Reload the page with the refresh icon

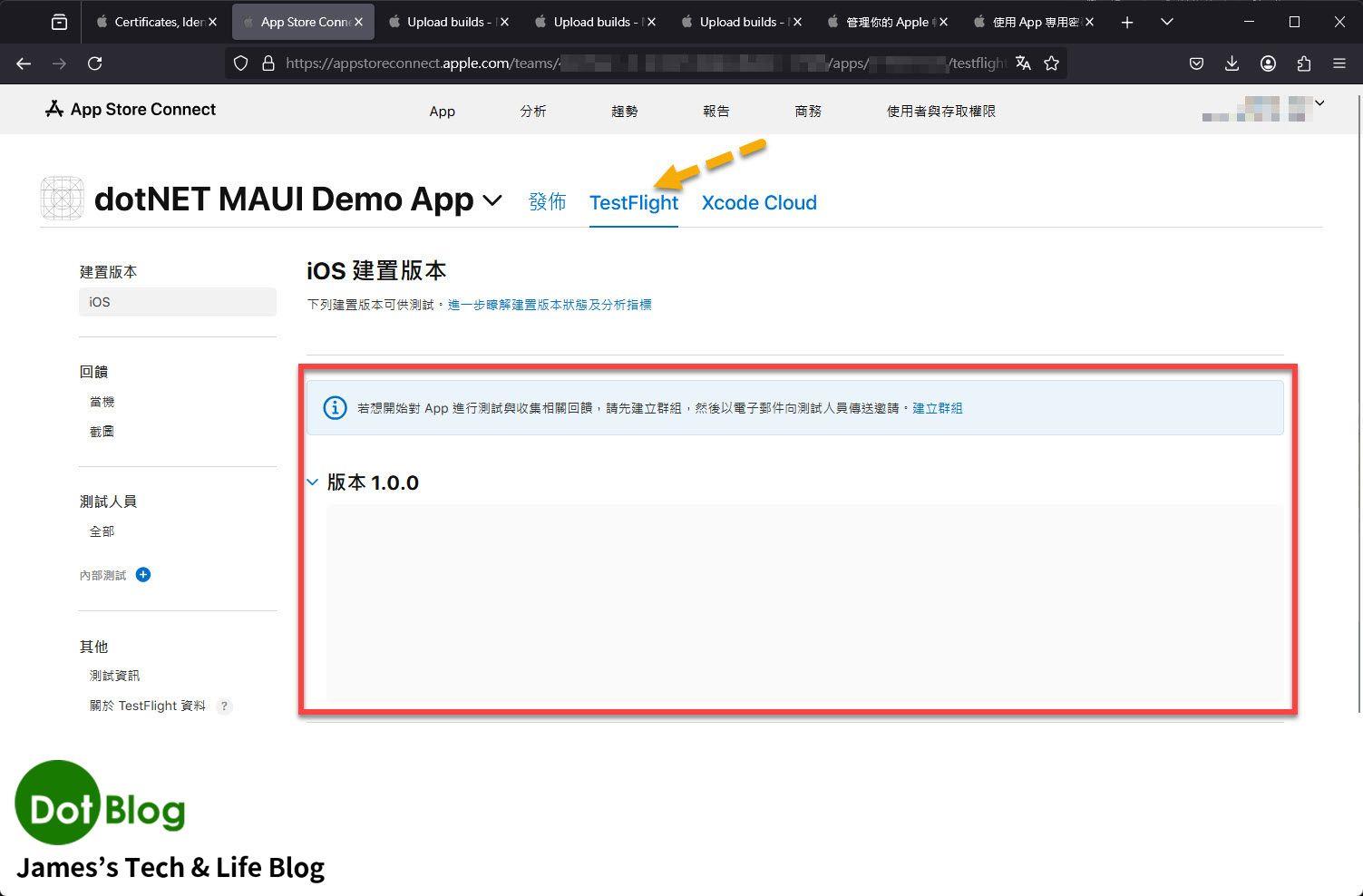94,63
